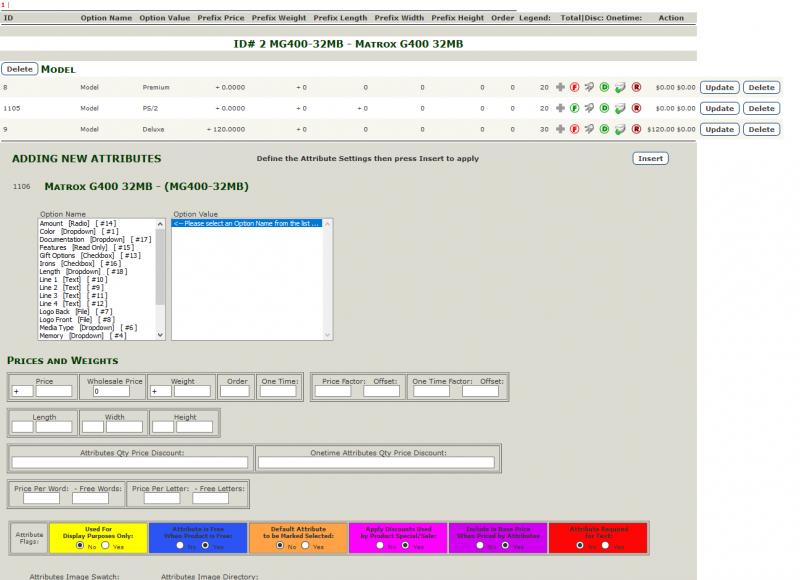Set Used For Display Purposes Only to Yes
The width and height of the screenshot is (800, 580).
coord(105,545)
